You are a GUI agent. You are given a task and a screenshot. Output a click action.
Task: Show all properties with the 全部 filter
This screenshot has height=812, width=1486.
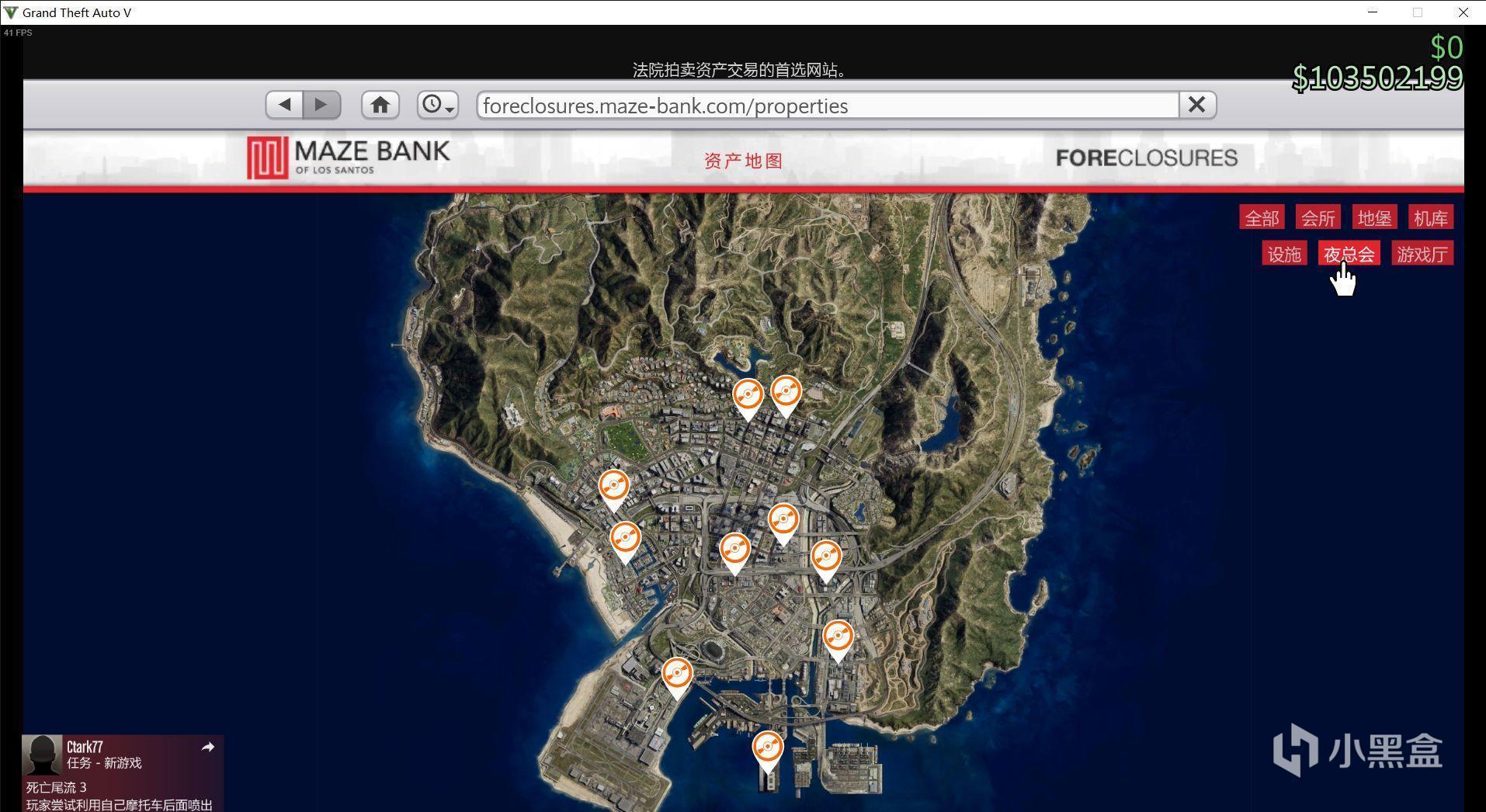(x=1262, y=218)
